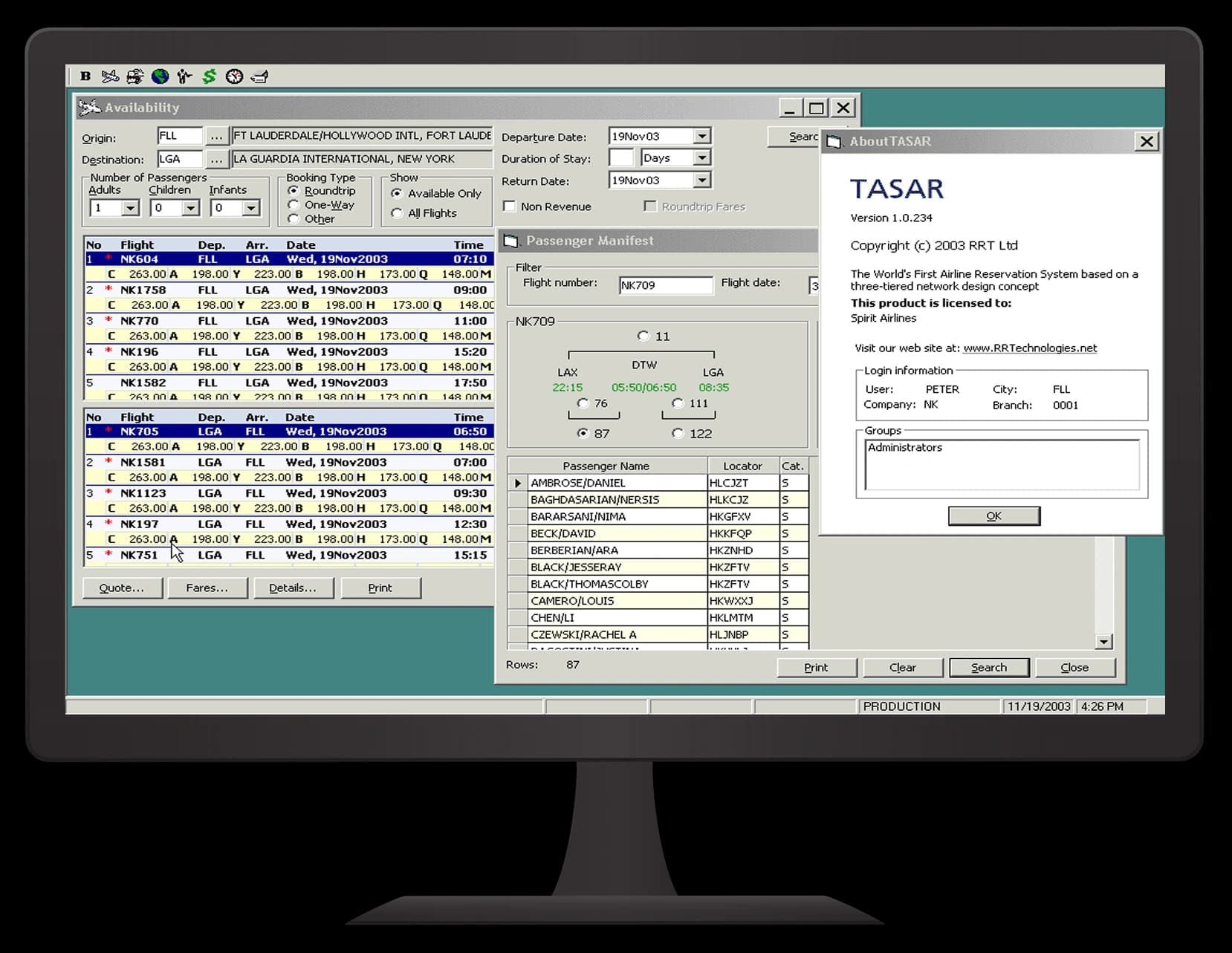
Task: Click the bold B toolbar icon
Action: (x=85, y=77)
